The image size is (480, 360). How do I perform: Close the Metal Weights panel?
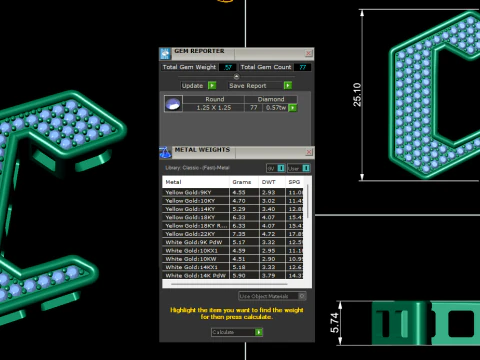pos(309,152)
